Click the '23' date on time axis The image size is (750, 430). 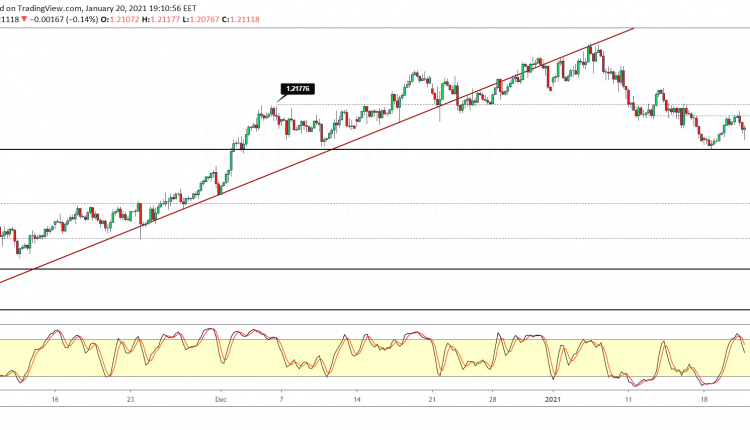click(131, 399)
